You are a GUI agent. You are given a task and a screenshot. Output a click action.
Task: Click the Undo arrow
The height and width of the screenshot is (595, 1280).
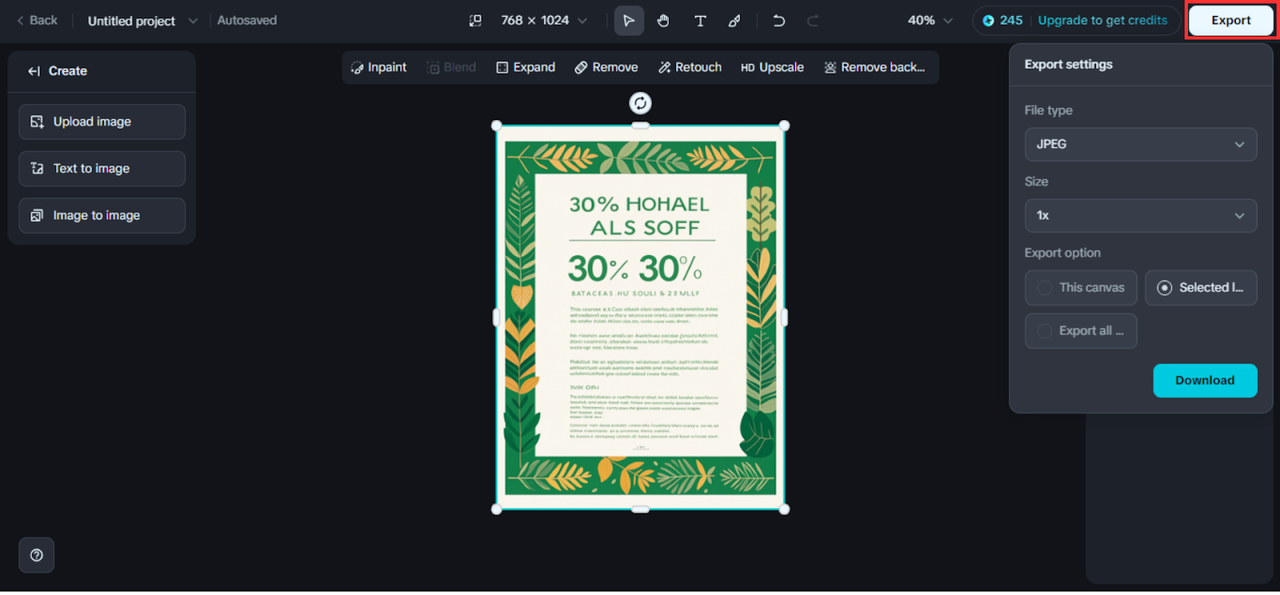click(x=779, y=20)
